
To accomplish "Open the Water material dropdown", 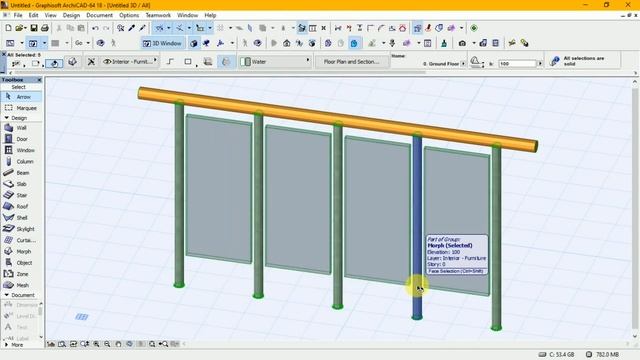I will point(308,60).
